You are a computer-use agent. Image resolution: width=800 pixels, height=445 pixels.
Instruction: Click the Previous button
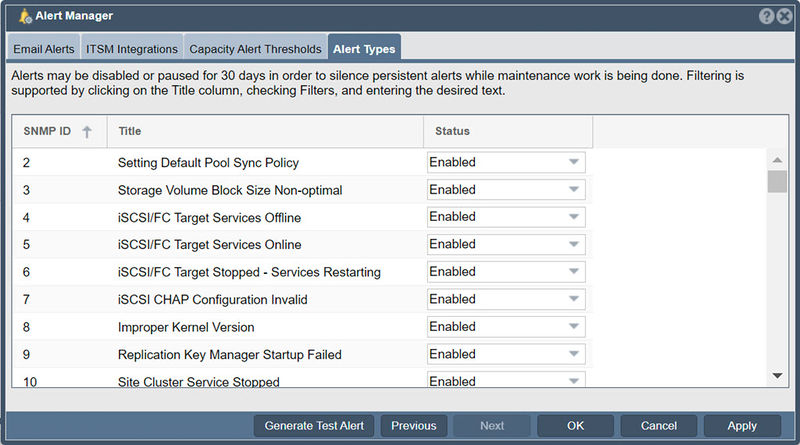click(x=414, y=426)
